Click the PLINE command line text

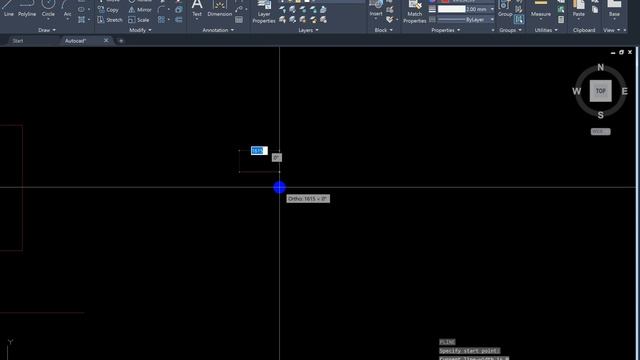pyautogui.click(x=447, y=342)
